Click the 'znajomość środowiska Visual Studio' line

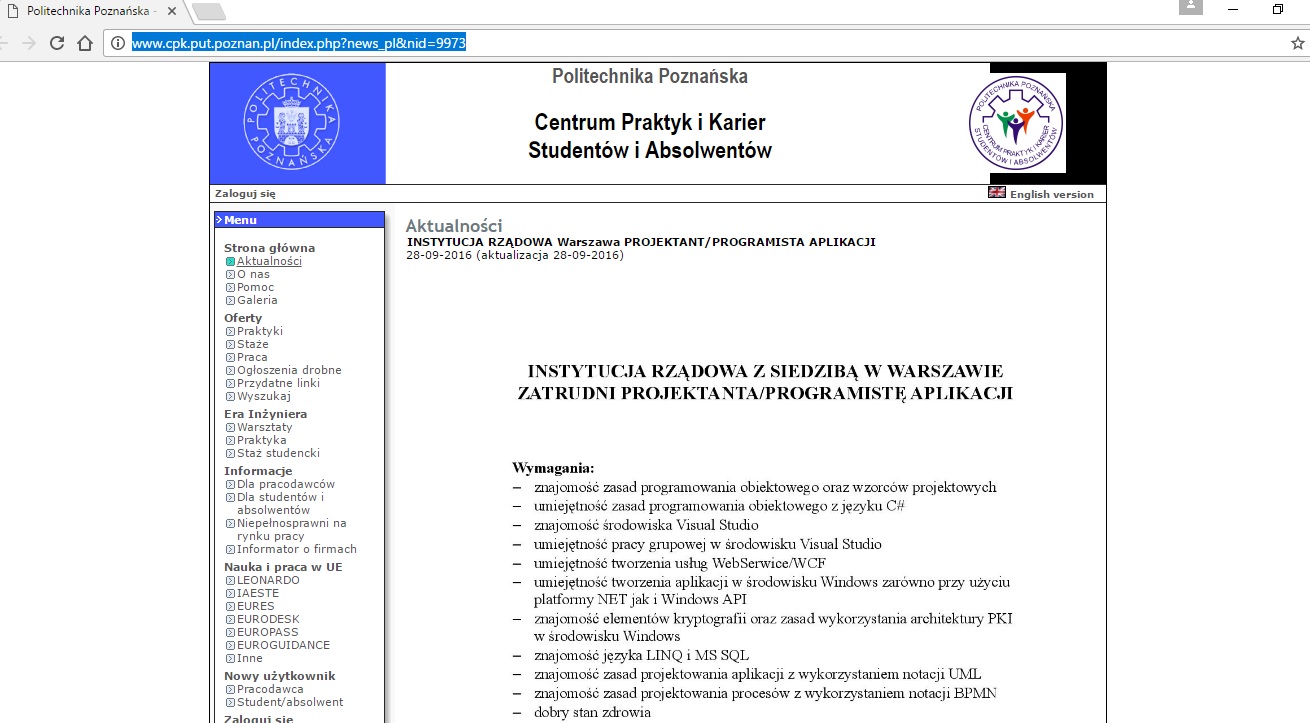pyautogui.click(x=646, y=525)
